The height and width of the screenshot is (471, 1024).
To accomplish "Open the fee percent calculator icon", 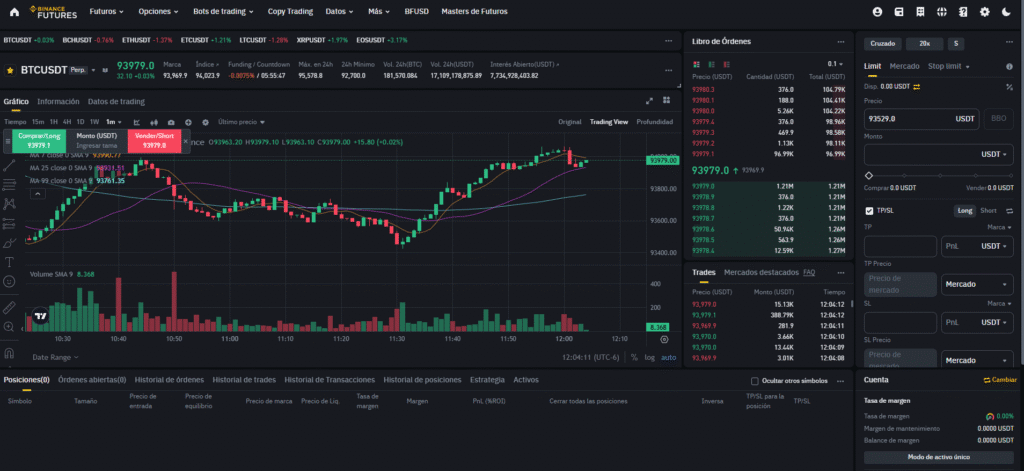I will 1010,86.
